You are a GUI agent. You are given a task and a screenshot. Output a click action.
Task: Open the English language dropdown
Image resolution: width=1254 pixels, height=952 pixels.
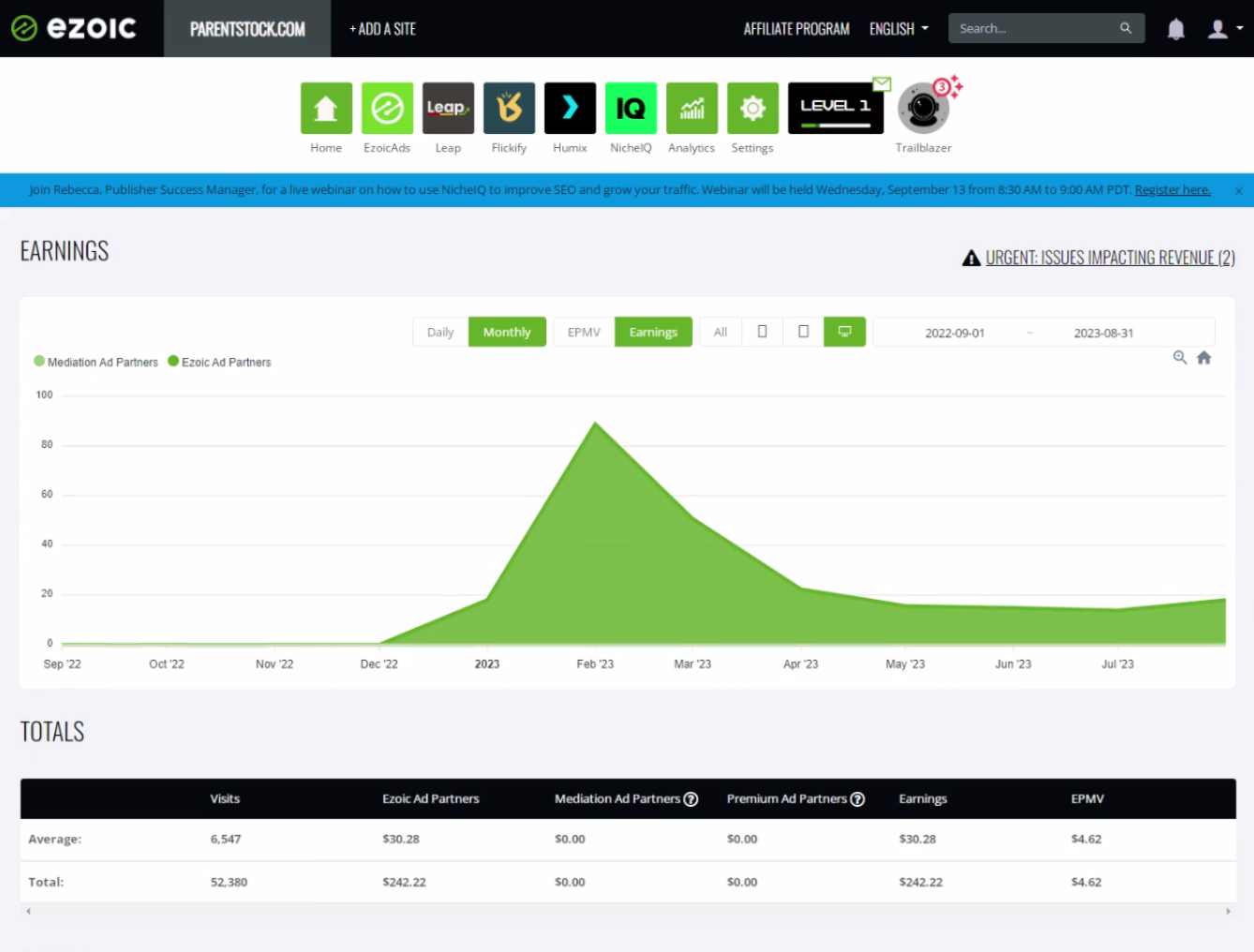point(899,29)
